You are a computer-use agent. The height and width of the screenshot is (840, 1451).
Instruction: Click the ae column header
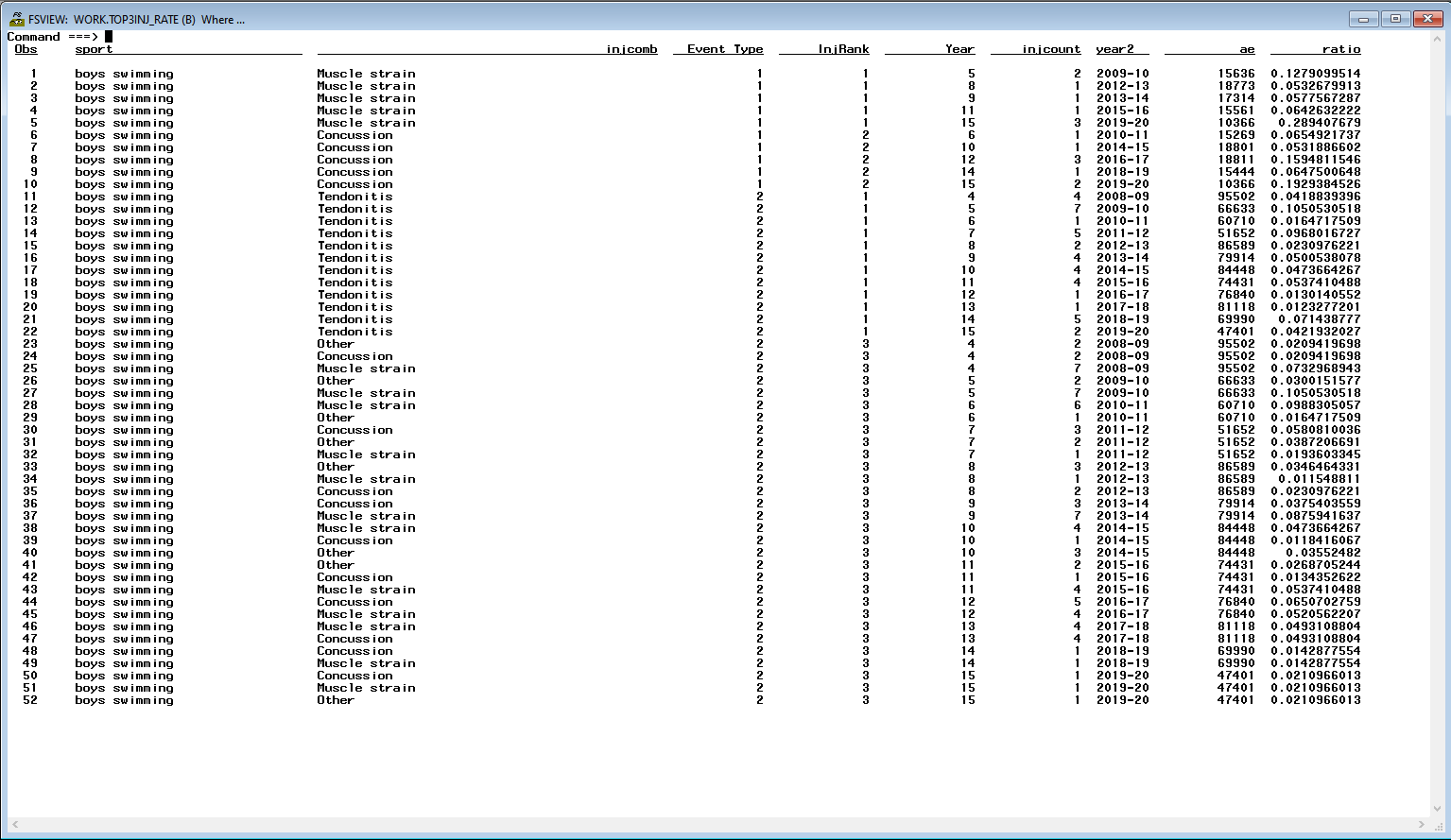tap(1247, 49)
